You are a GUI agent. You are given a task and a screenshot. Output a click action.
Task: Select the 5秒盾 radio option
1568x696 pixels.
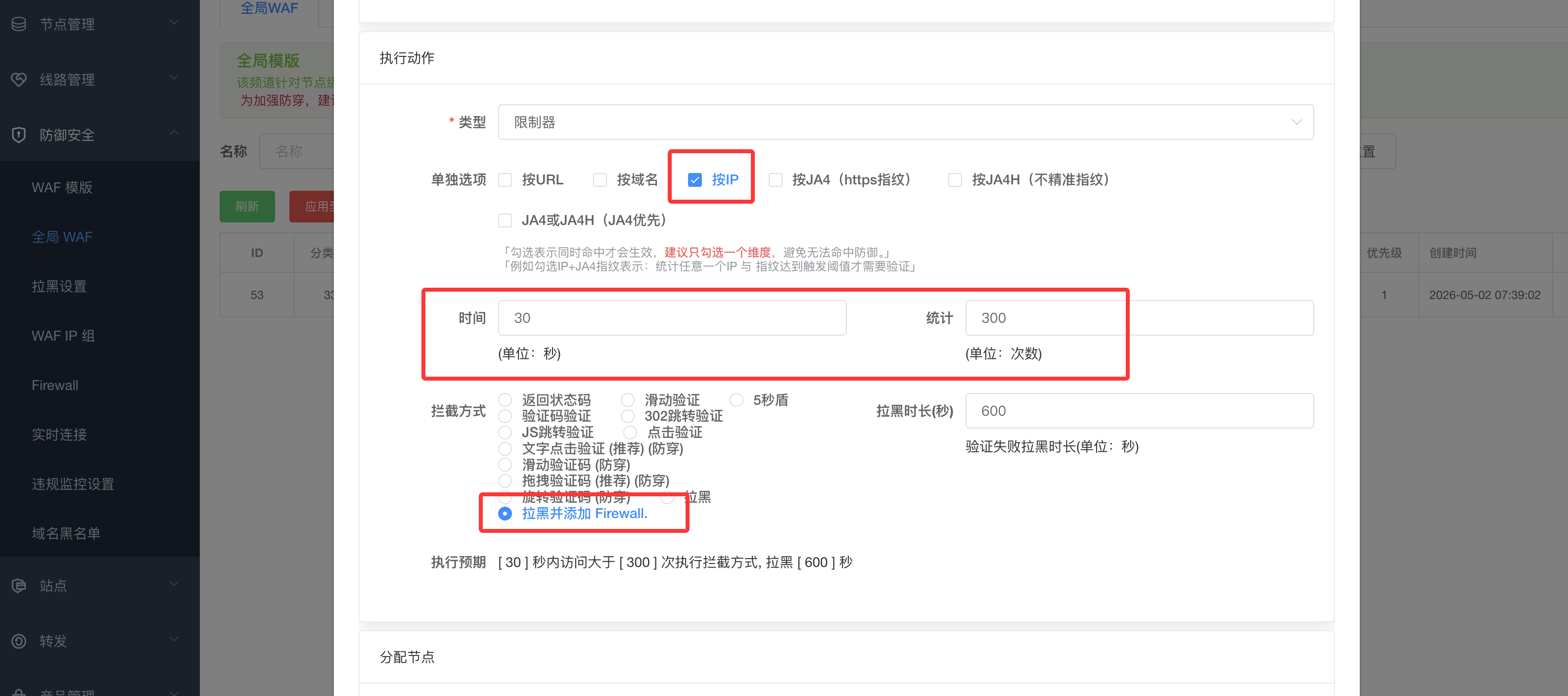pyautogui.click(x=737, y=400)
